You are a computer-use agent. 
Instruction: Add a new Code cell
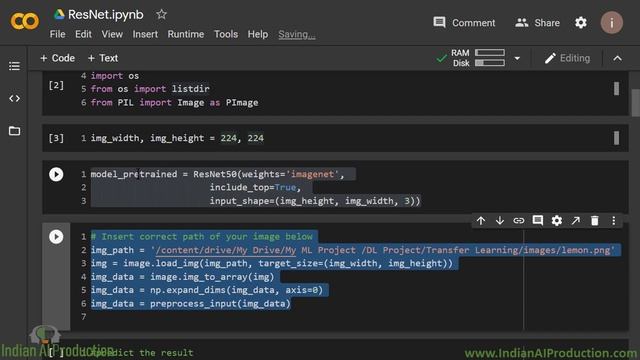click(58, 58)
